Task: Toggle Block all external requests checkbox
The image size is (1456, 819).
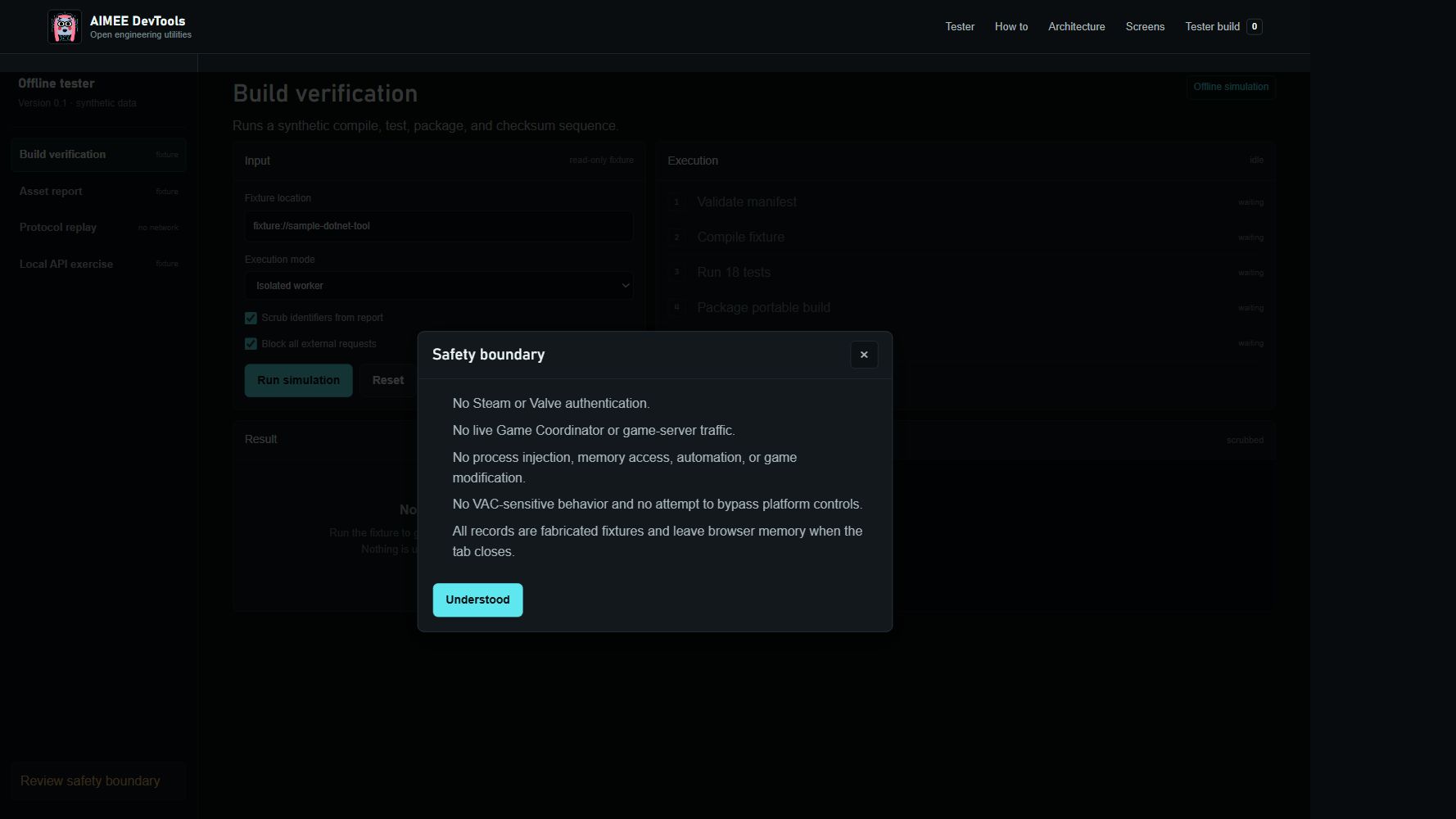Action: 251,344
